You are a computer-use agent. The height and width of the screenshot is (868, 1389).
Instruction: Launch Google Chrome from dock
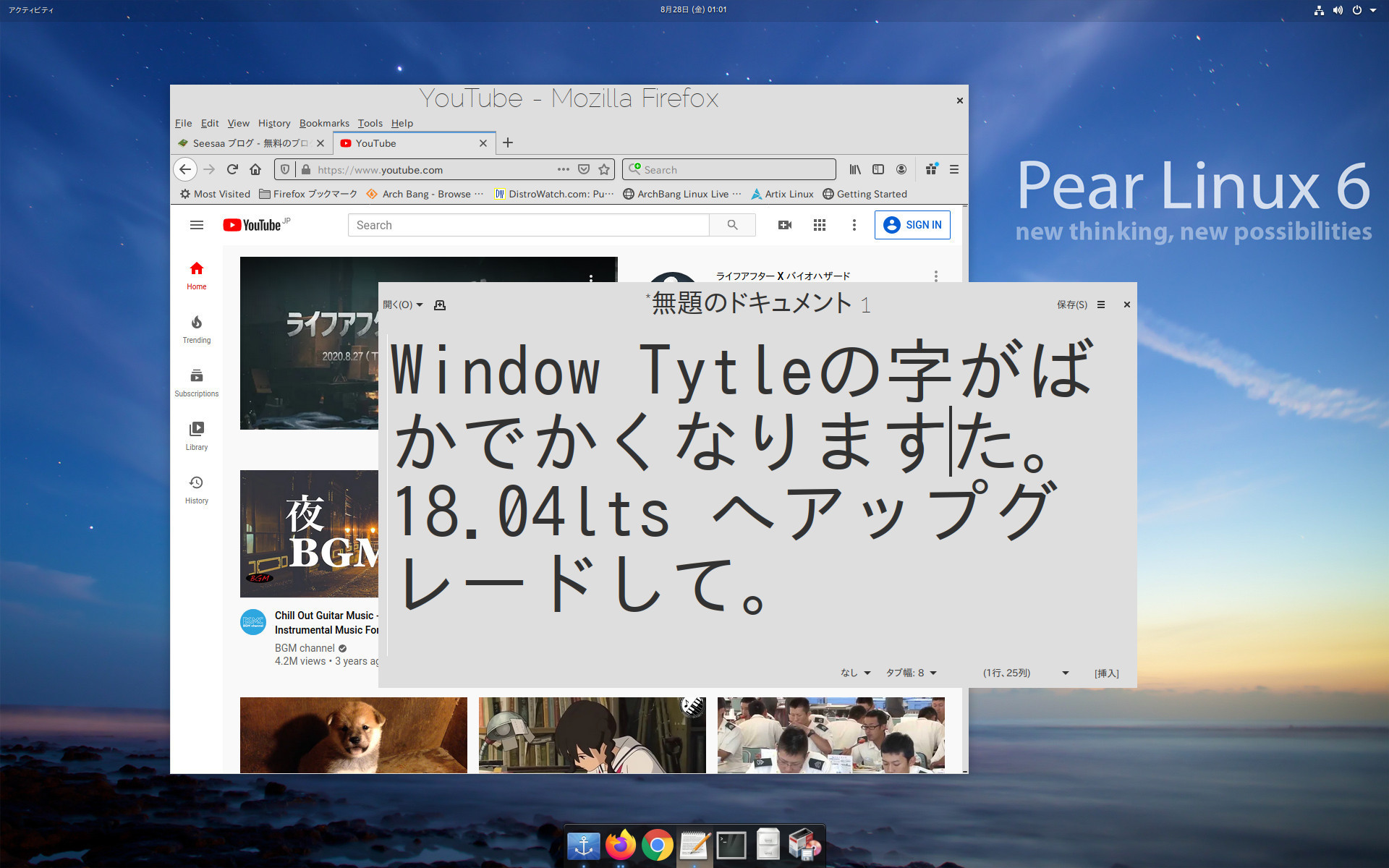point(657,845)
